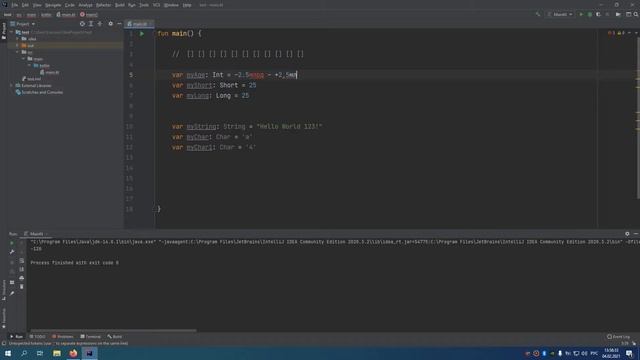Run main via the green gutter arrow
This screenshot has height=360, width=640.
(142, 34)
